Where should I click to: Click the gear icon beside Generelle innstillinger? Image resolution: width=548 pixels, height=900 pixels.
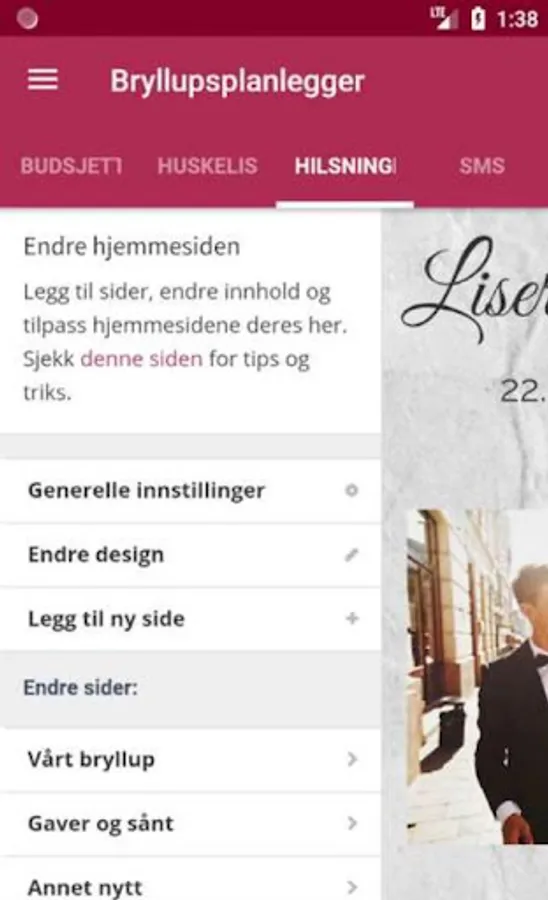[352, 490]
